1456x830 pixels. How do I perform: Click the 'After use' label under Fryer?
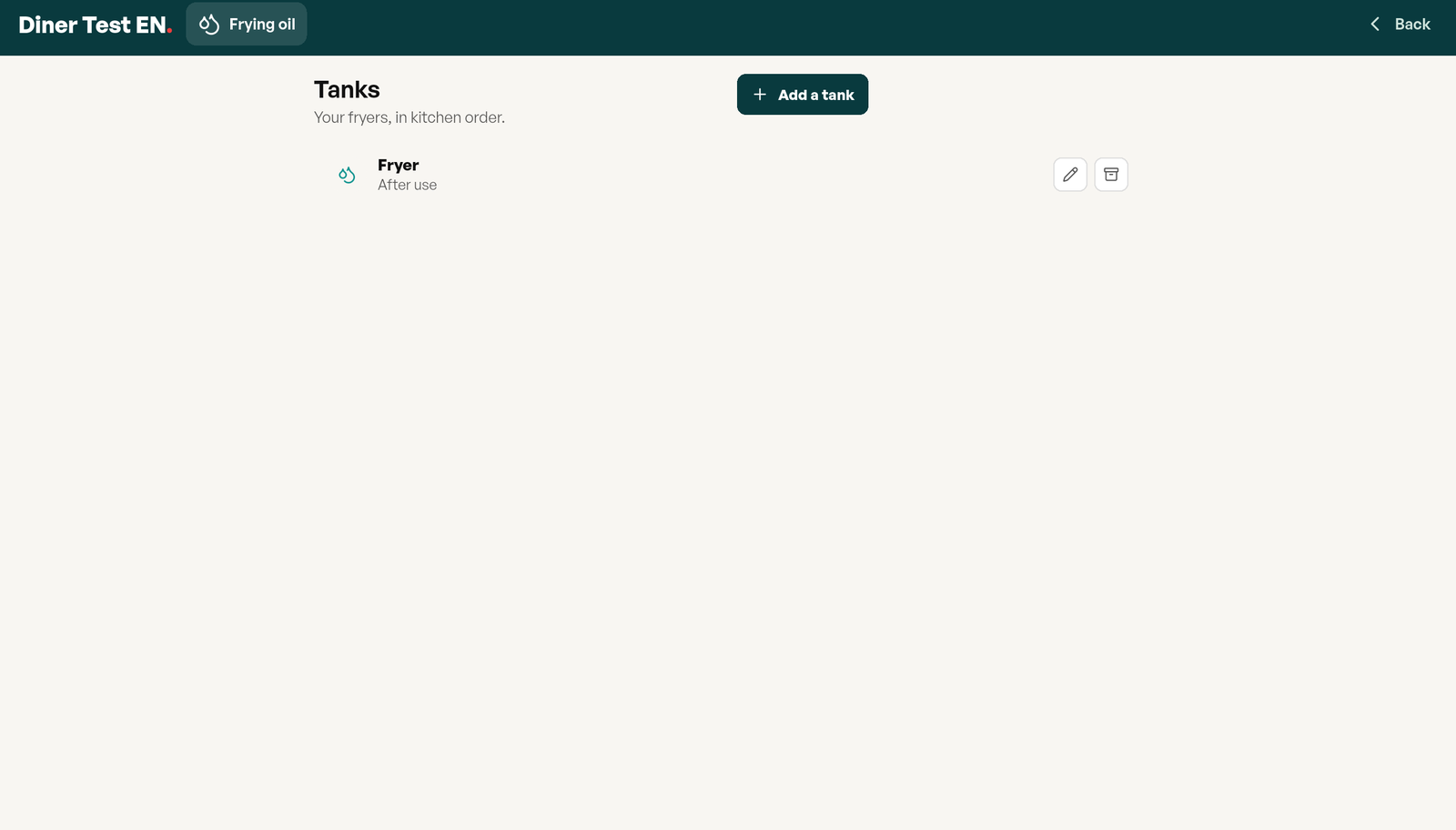click(x=408, y=185)
